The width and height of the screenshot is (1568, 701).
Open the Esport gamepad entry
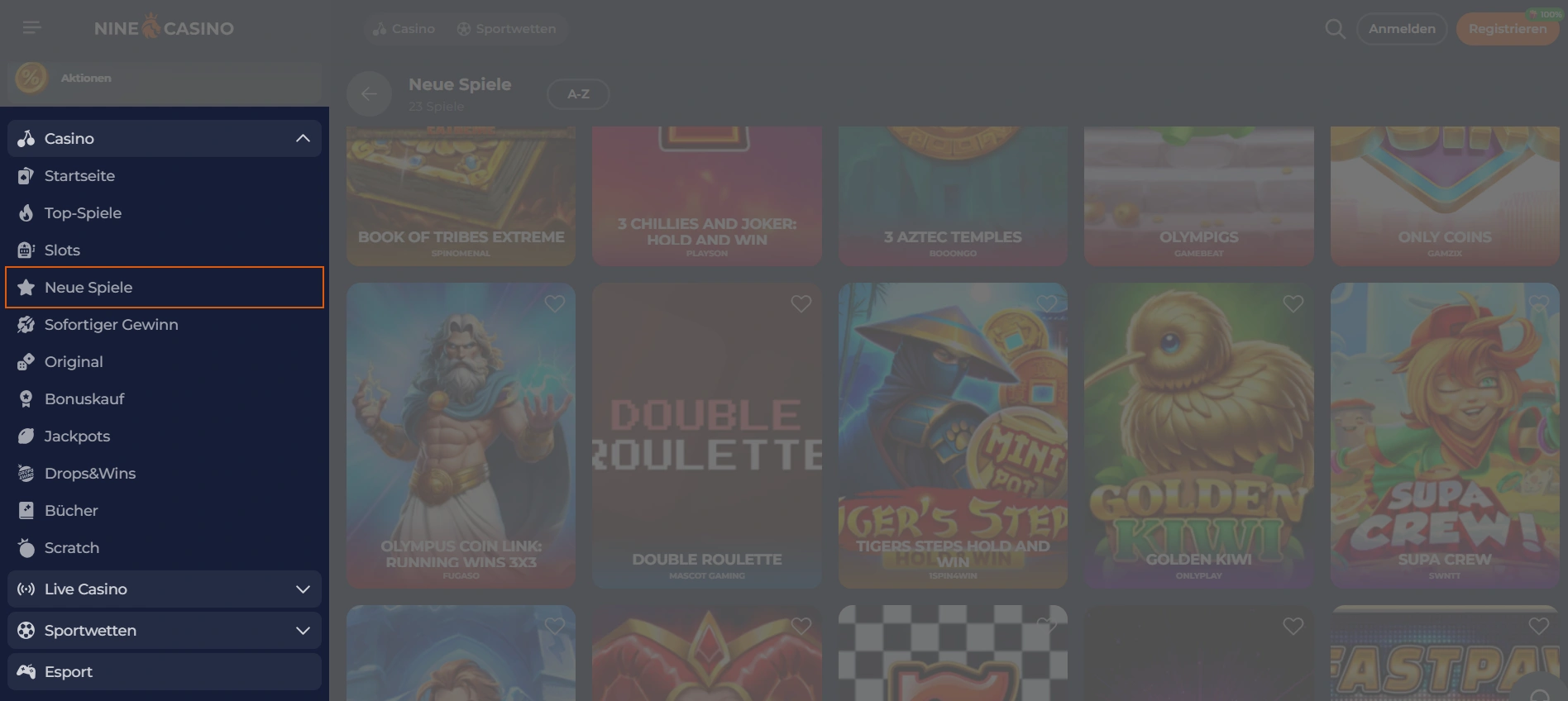68,672
